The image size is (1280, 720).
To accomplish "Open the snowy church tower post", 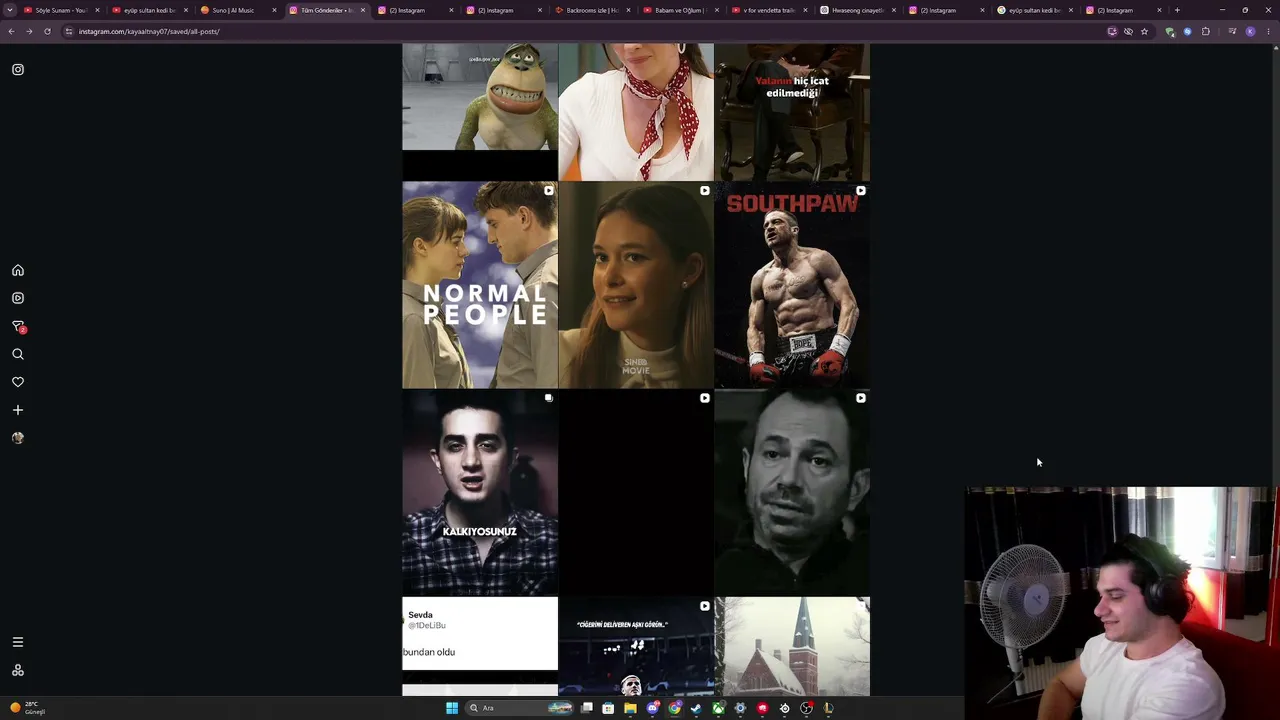I will point(792,646).
